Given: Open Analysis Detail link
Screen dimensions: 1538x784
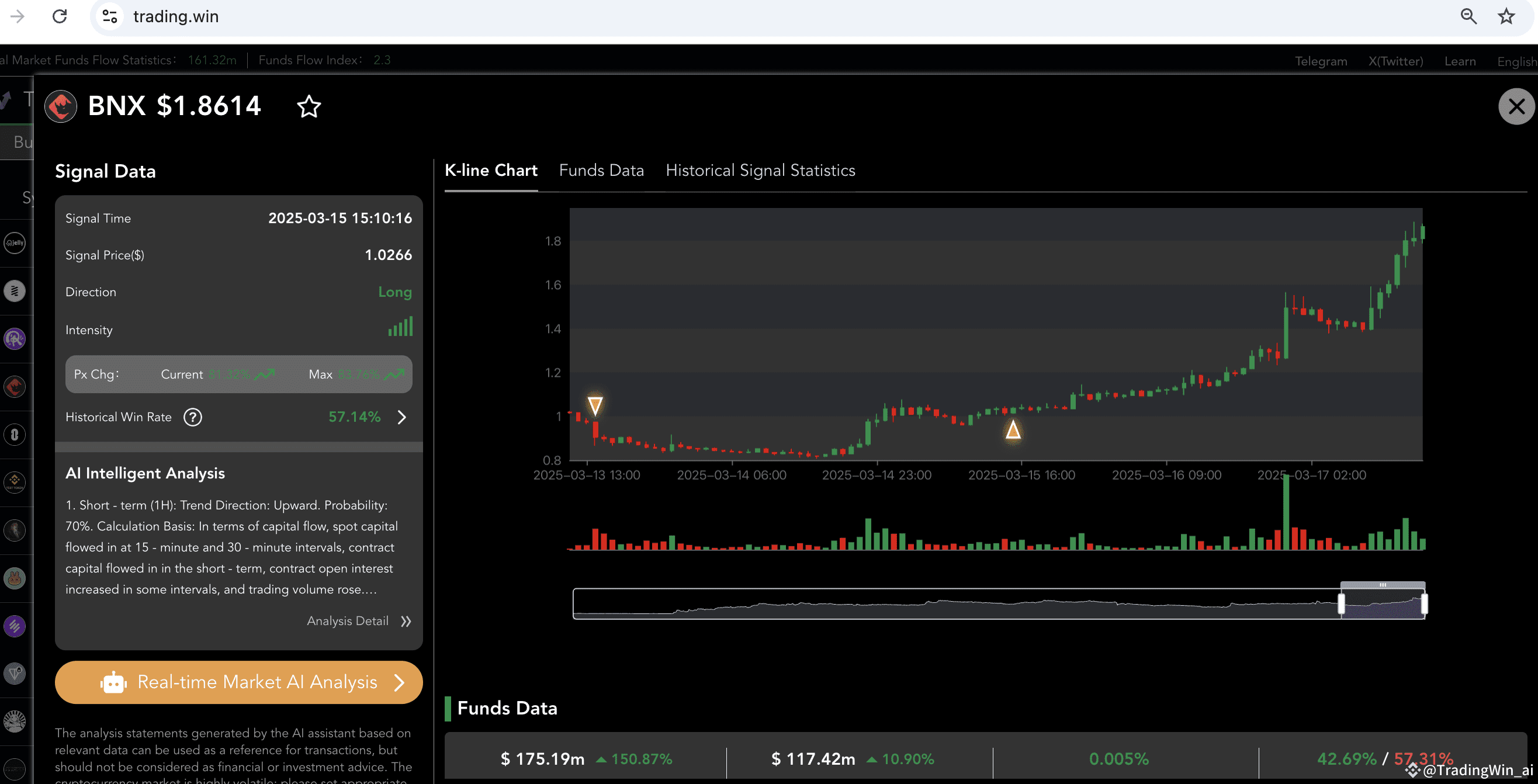Looking at the screenshot, I should click(359, 621).
